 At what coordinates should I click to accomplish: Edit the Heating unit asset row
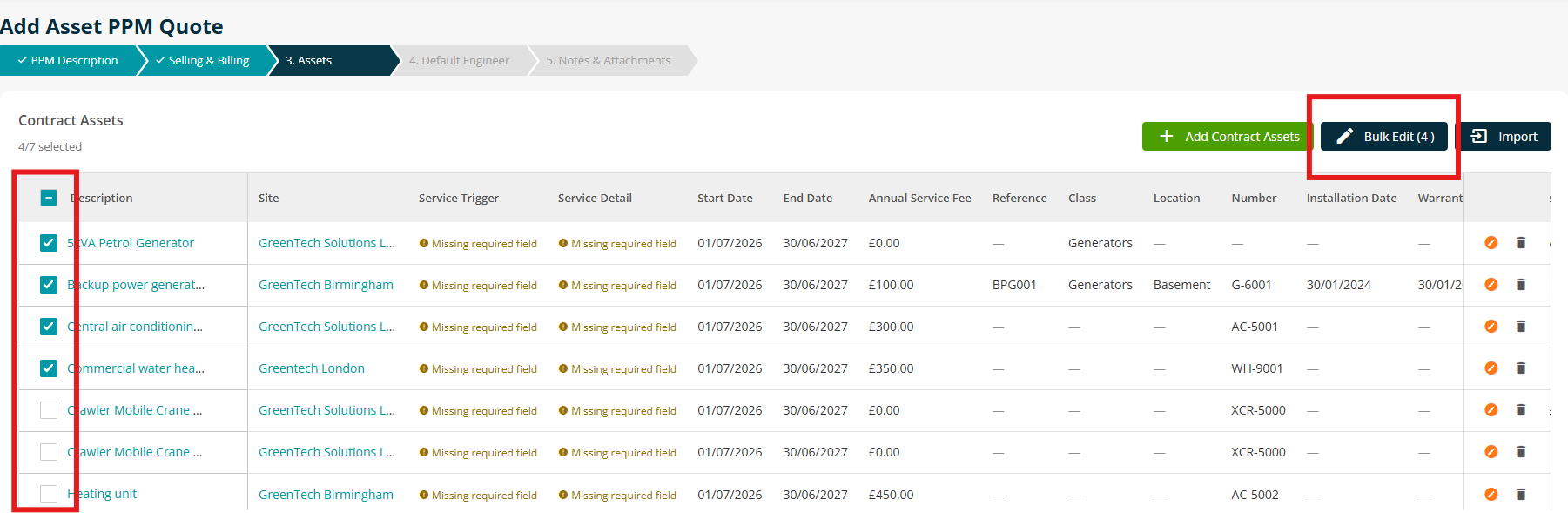pos(1491,494)
